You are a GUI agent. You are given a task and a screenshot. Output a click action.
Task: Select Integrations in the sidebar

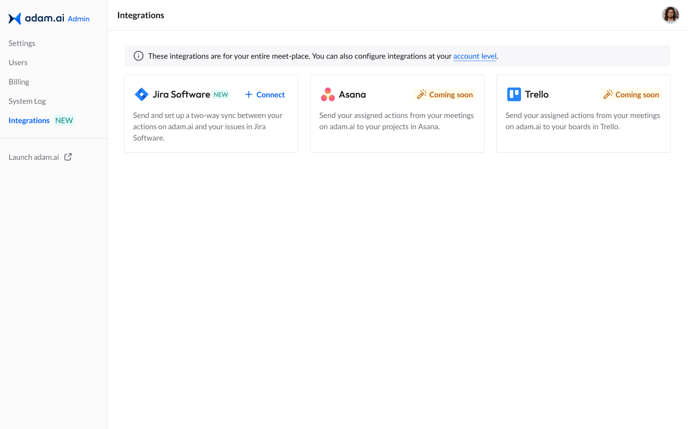29,120
